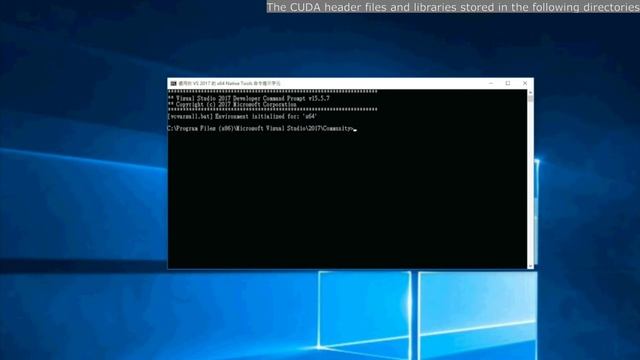Open the command prompt system menu icon
Image resolution: width=640 pixels, height=360 pixels.
(x=173, y=83)
